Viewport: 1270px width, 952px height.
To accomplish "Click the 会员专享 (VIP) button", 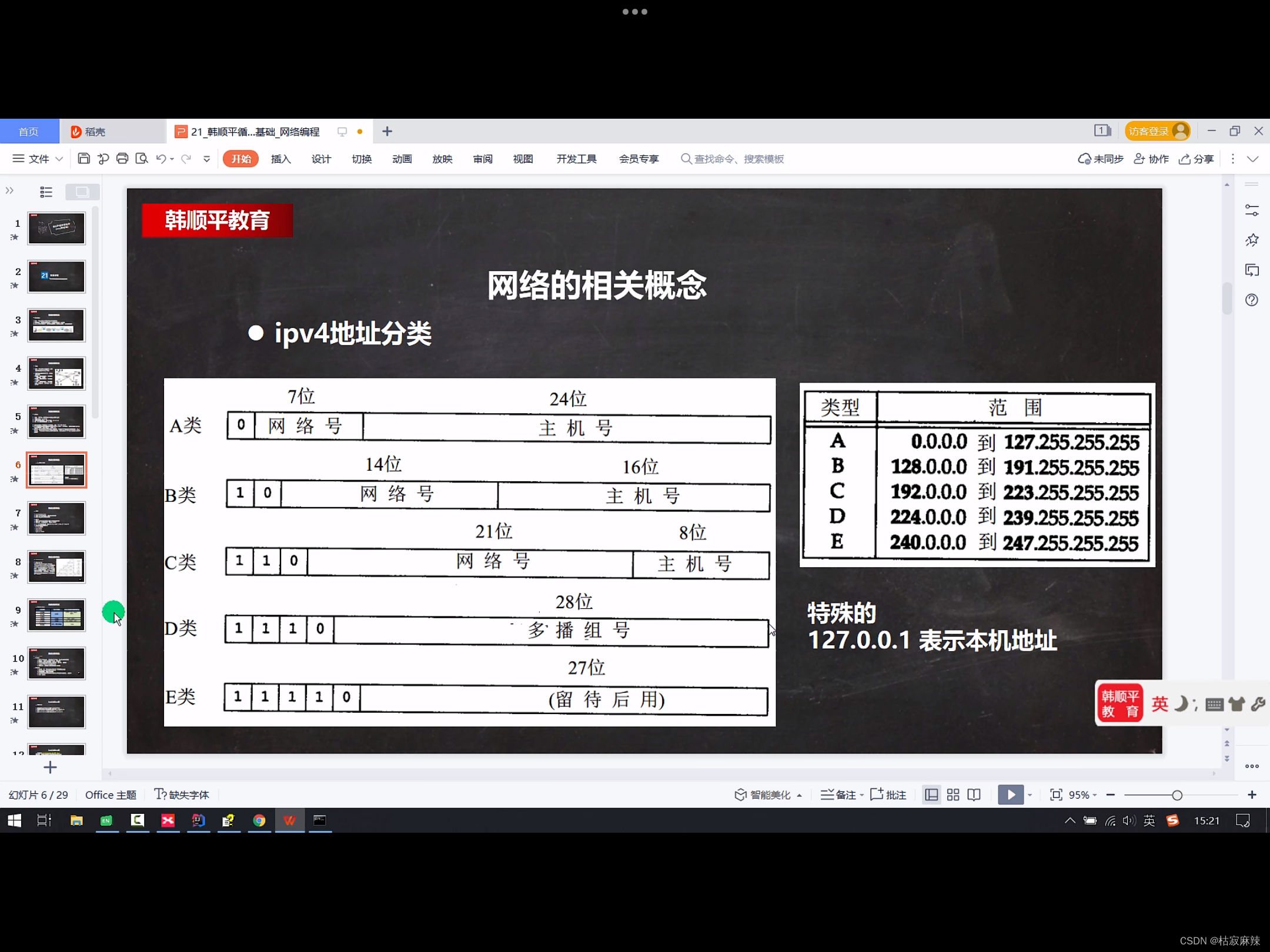I will 638,159.
